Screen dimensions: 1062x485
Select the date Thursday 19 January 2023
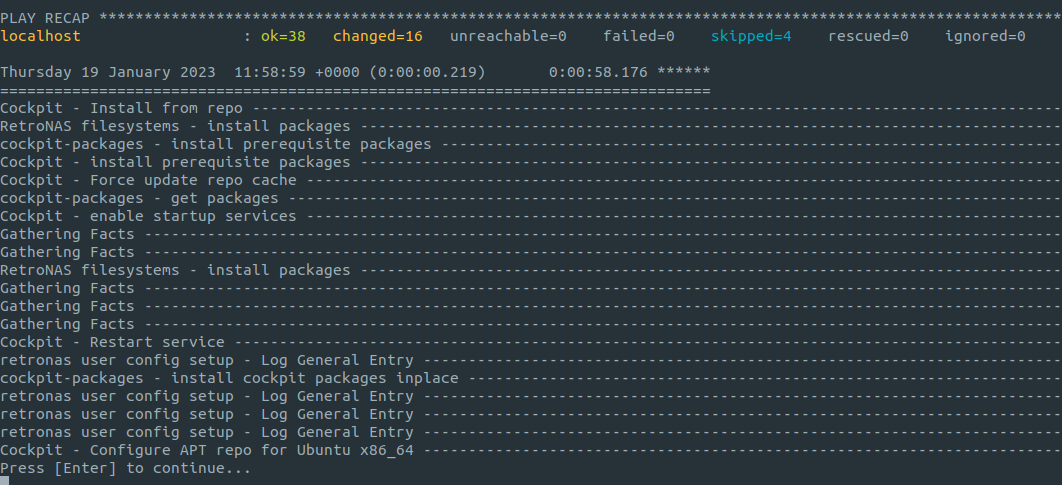click(x=108, y=72)
